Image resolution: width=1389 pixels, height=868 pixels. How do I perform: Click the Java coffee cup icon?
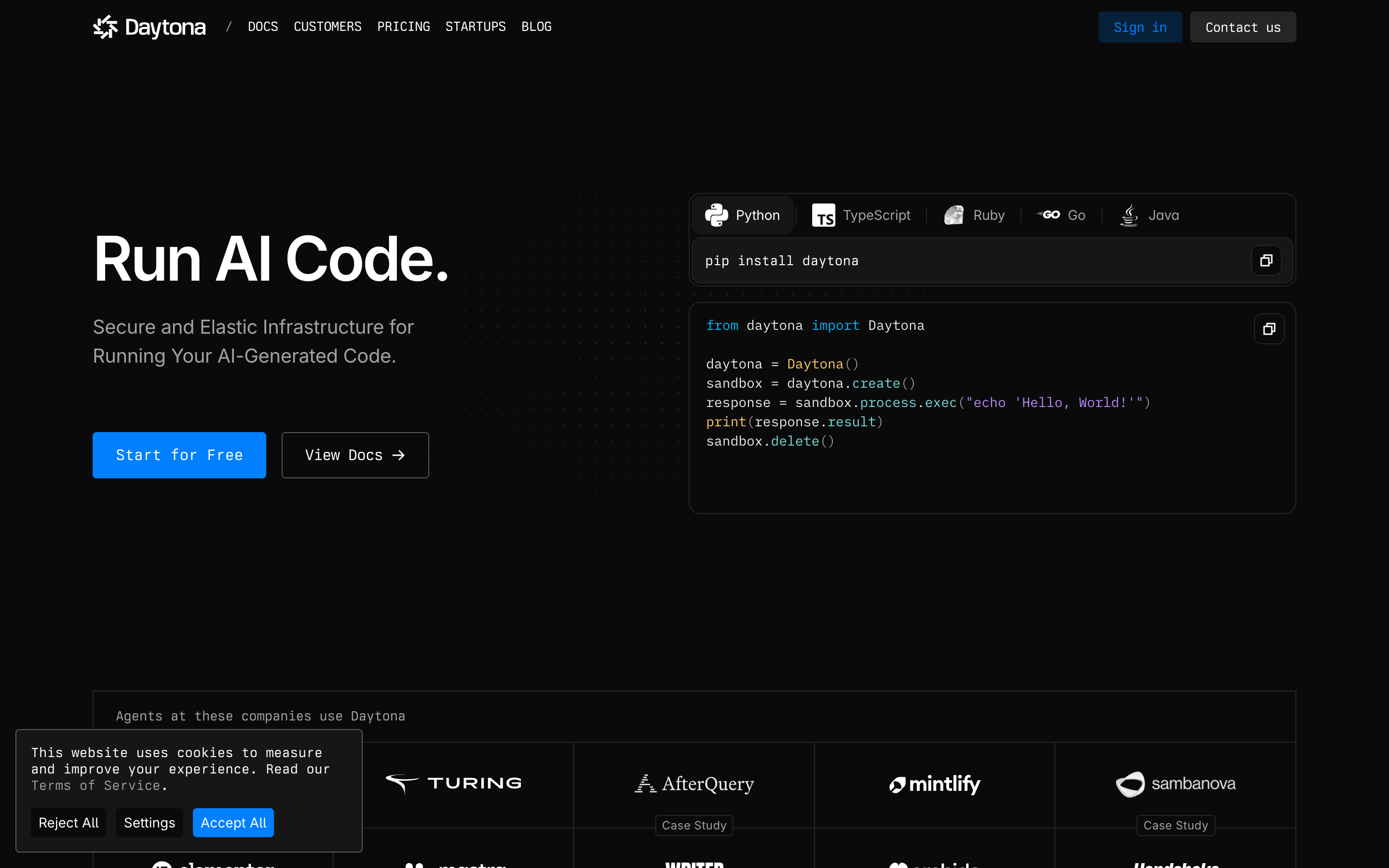1129,215
